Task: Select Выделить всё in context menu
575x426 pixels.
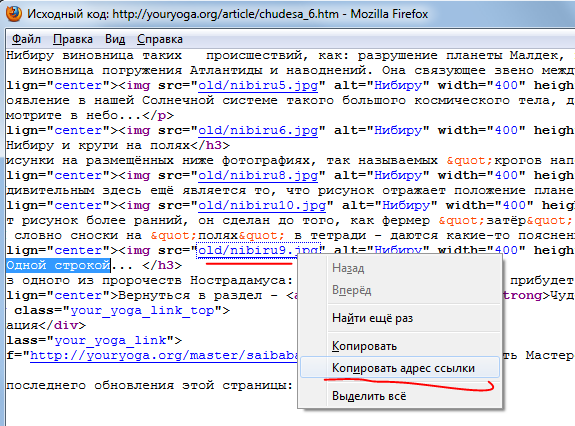Action: pyautogui.click(x=400, y=396)
